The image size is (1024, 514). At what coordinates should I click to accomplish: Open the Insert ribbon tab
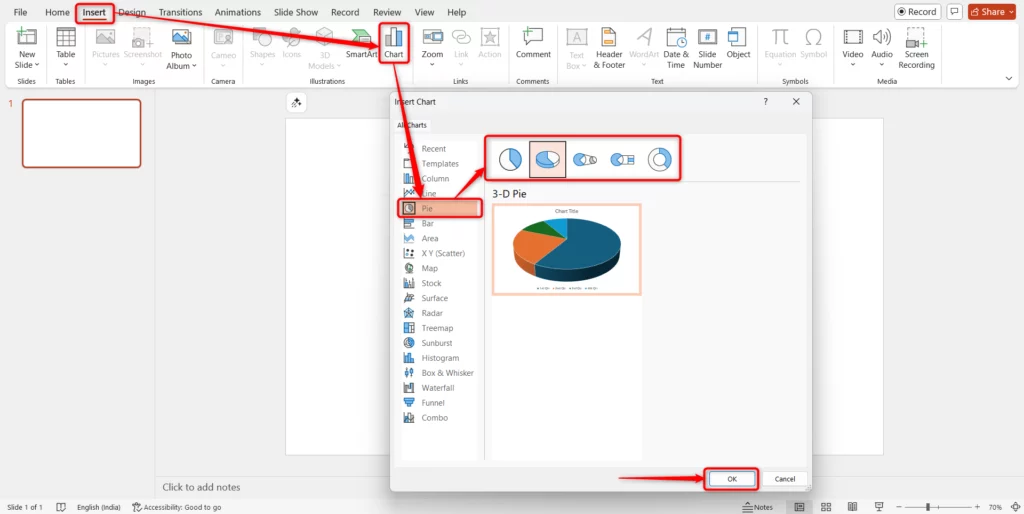[x=94, y=12]
